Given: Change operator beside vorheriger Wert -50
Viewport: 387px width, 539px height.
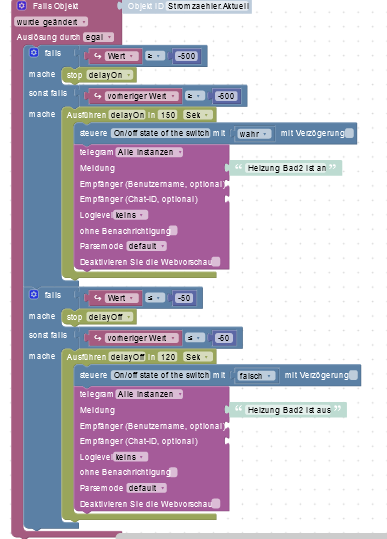Looking at the screenshot, I should pyautogui.click(x=195, y=338).
